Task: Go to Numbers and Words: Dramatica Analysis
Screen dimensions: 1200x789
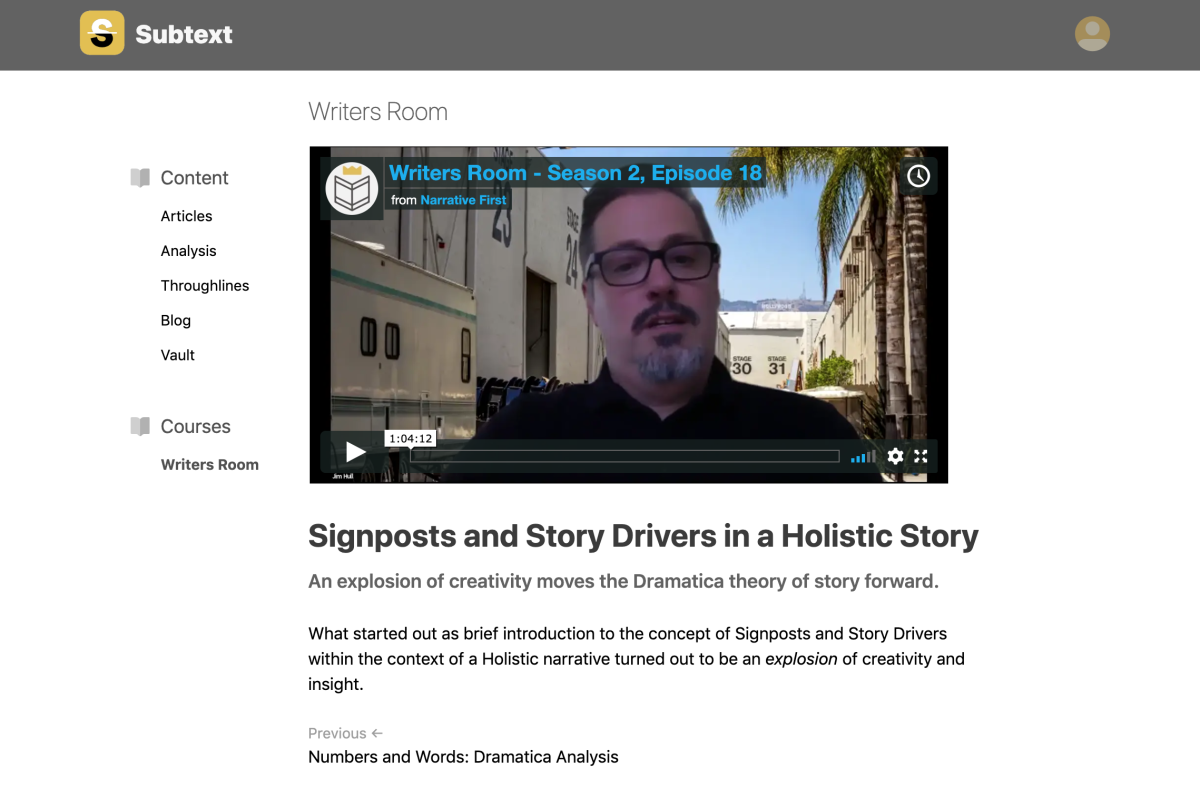Action: click(x=463, y=757)
